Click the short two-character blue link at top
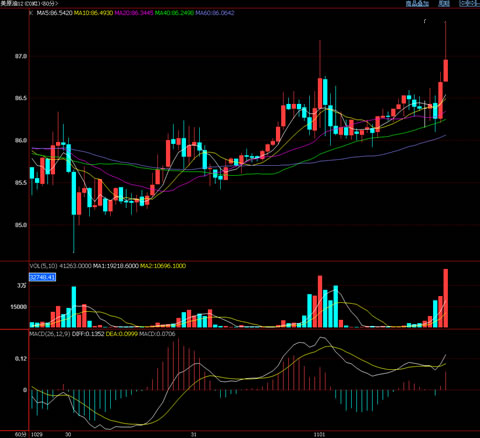The height and width of the screenshot is (438, 480). (x=444, y=3)
